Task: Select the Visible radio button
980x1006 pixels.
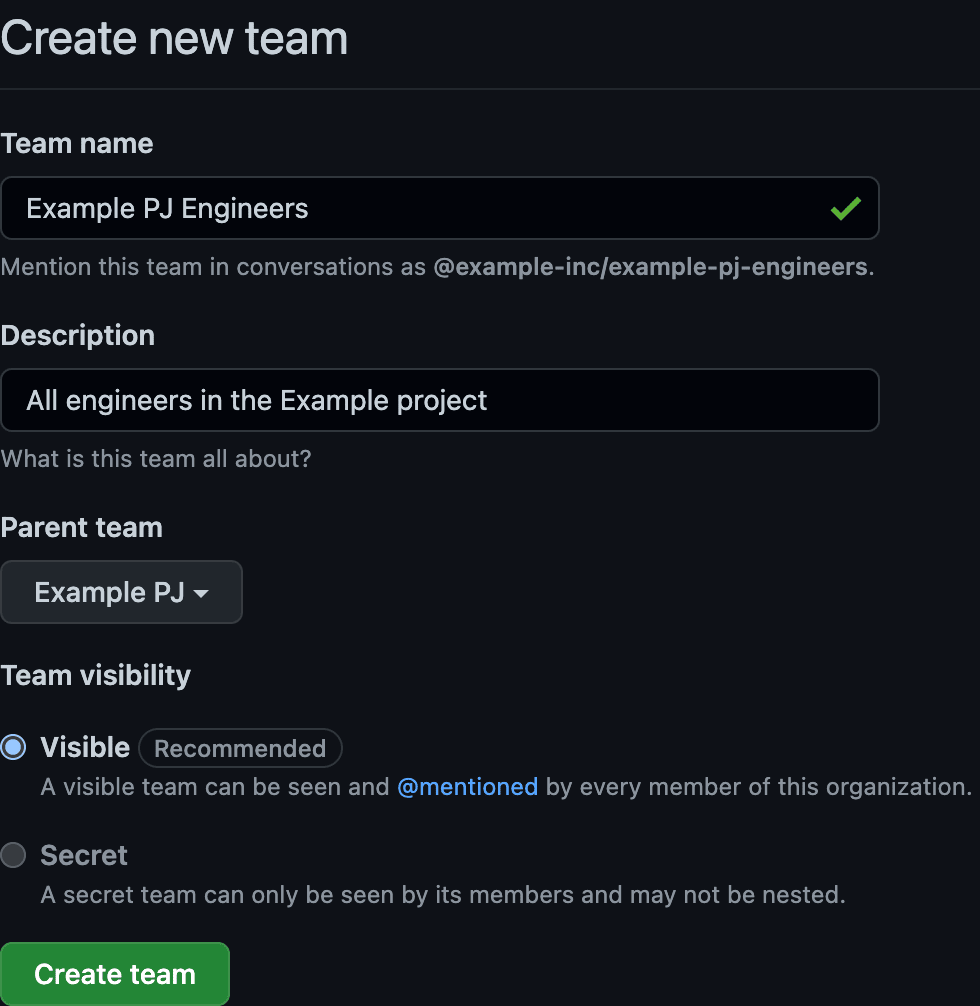Action: click(x=14, y=747)
